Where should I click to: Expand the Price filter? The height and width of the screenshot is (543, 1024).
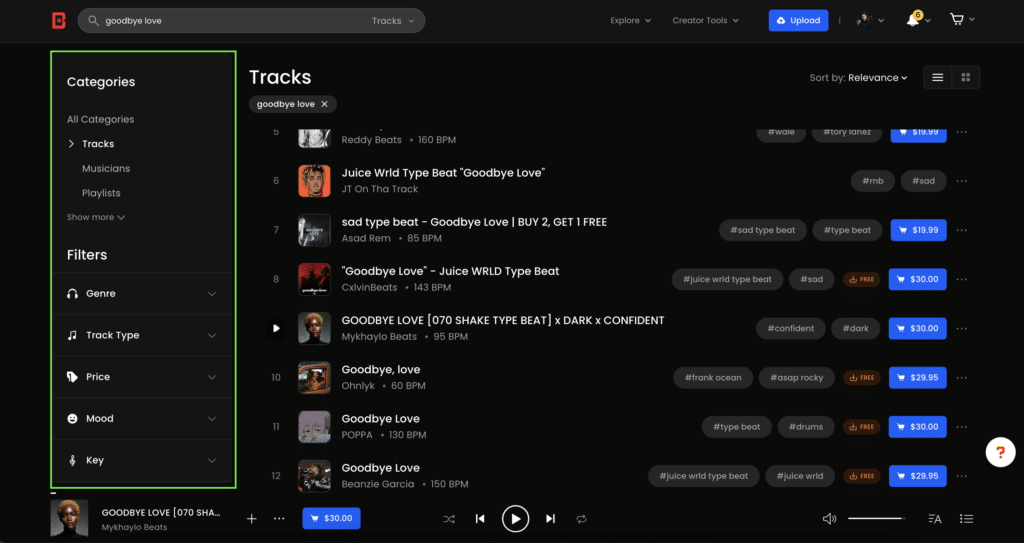(x=142, y=377)
